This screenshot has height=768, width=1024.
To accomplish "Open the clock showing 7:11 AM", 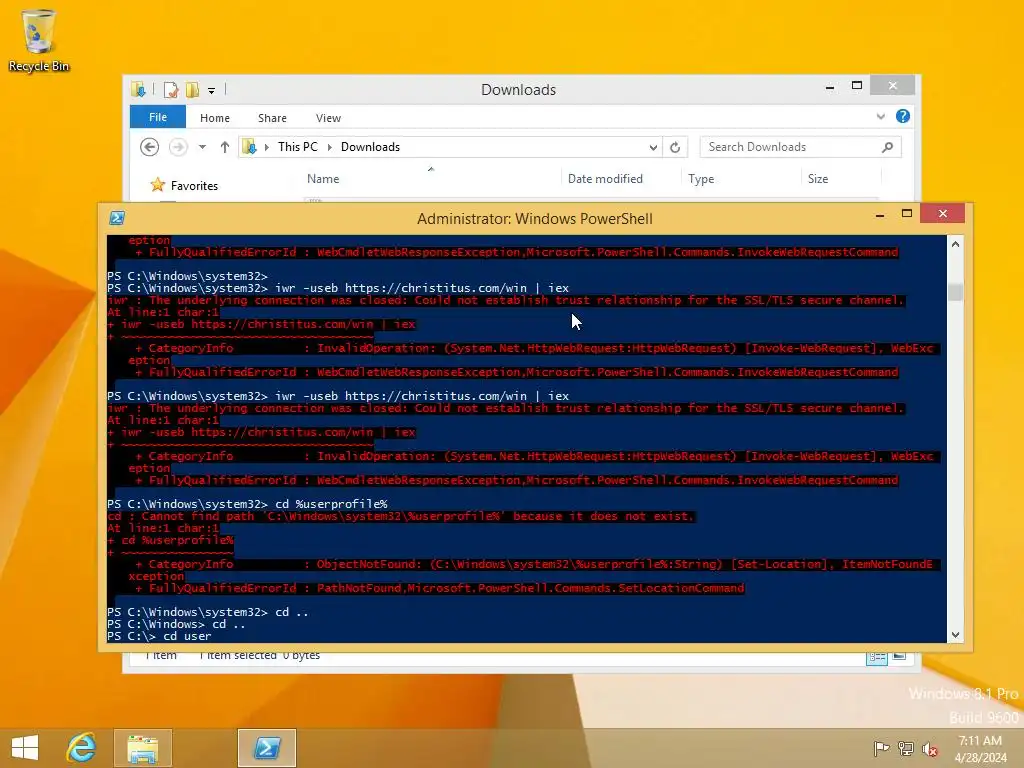I will 980,749.
